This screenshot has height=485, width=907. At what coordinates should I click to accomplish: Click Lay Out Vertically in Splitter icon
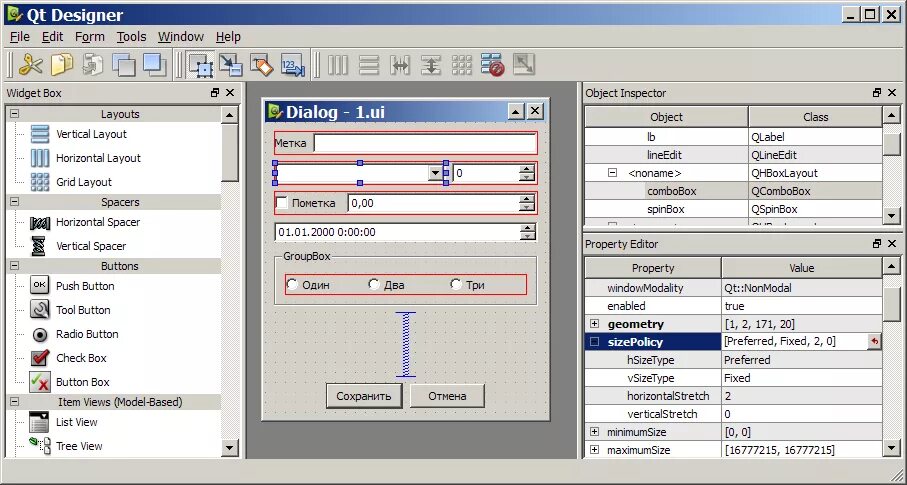coord(430,64)
